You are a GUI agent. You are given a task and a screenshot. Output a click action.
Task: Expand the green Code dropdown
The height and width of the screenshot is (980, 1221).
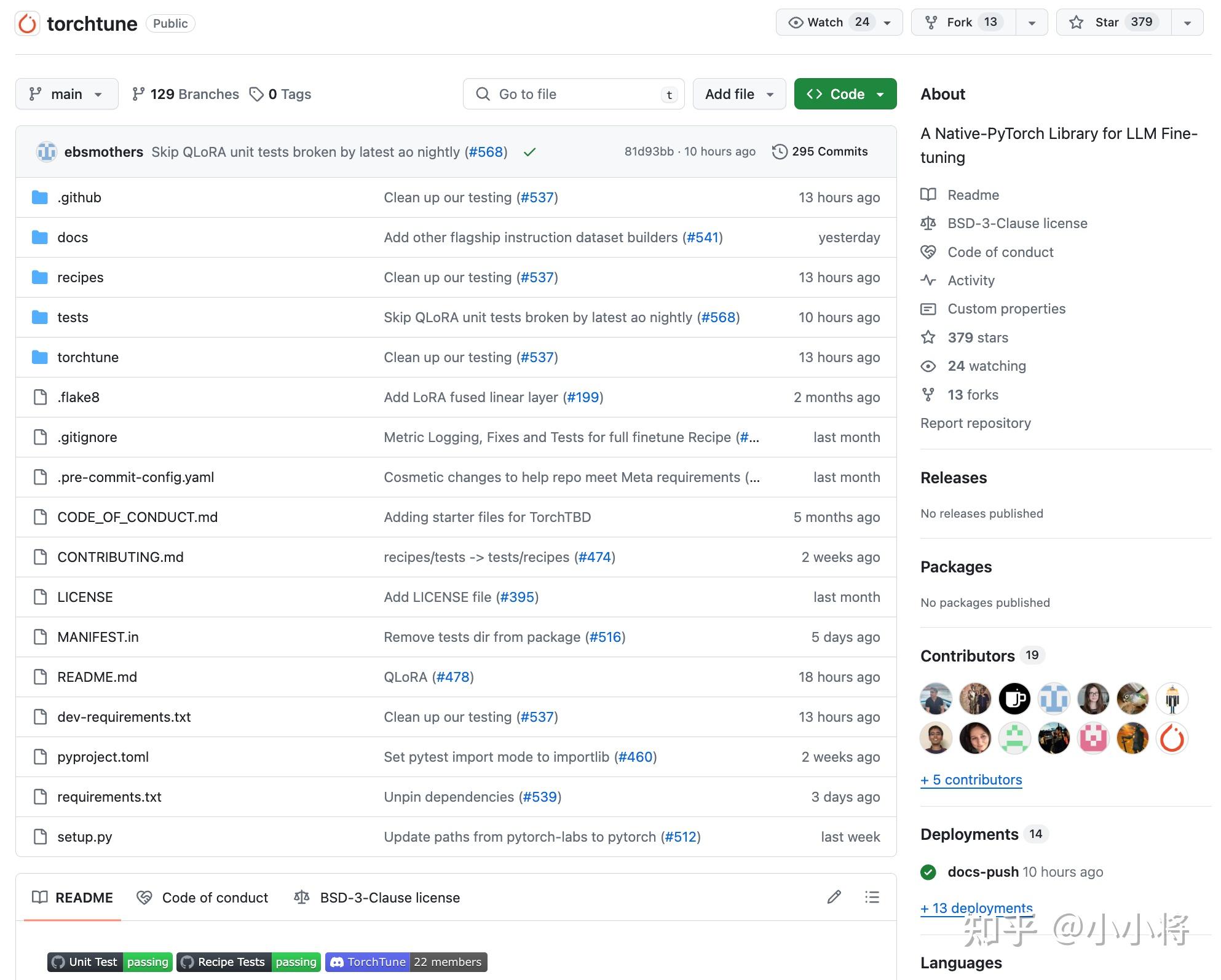pos(845,94)
